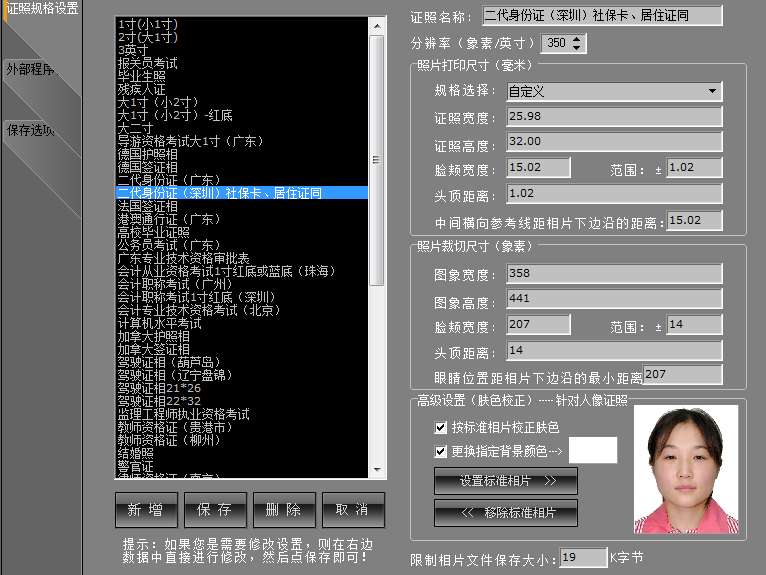Click the 证照名称 input field
766x575 pixels.
pos(602,16)
